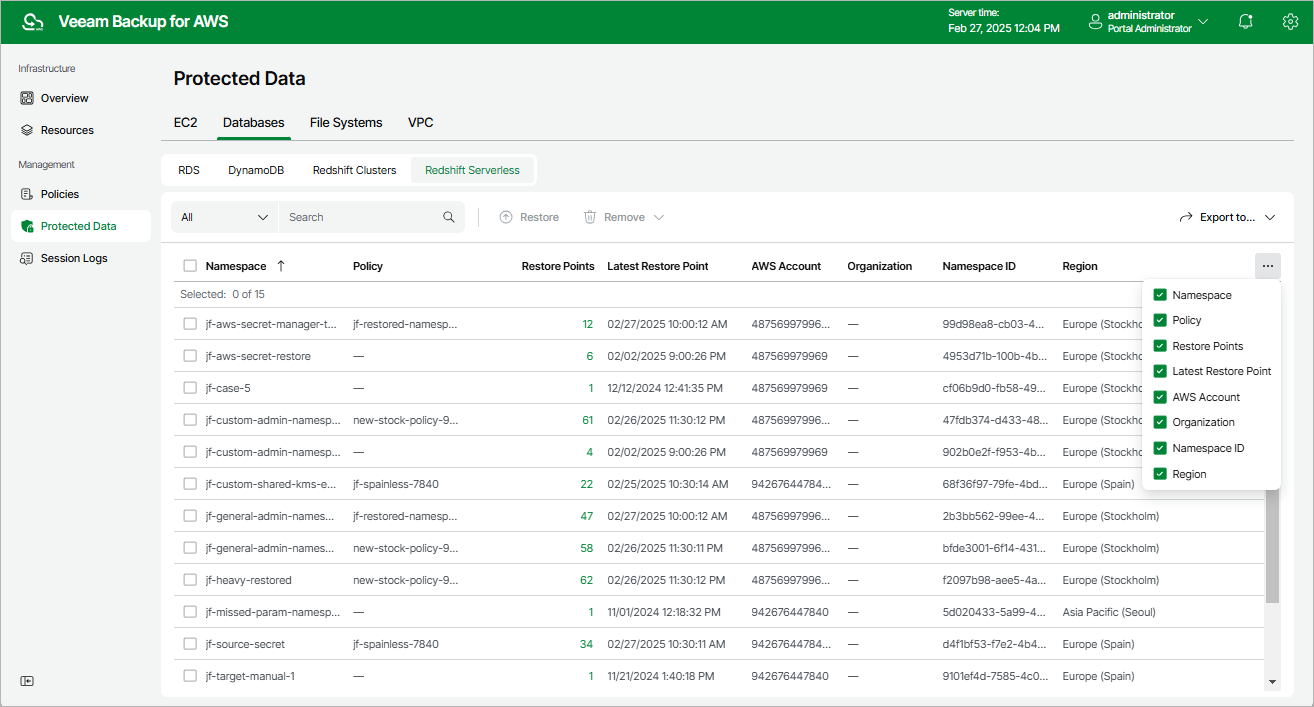1314x707 pixels.
Task: Click the column chooser ellipsis icon
Action: pos(1267,266)
